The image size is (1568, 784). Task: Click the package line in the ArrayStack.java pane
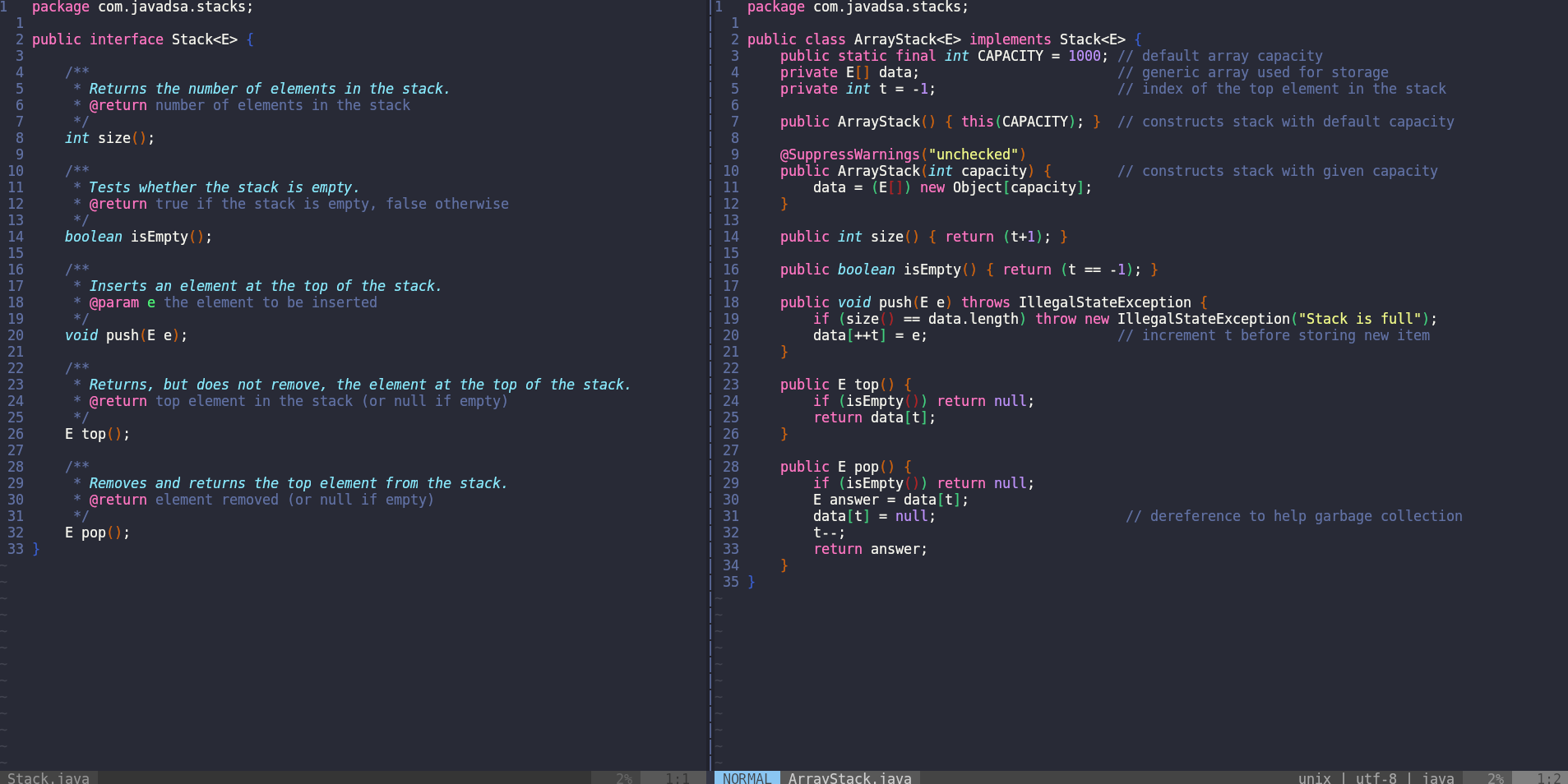pos(858,7)
